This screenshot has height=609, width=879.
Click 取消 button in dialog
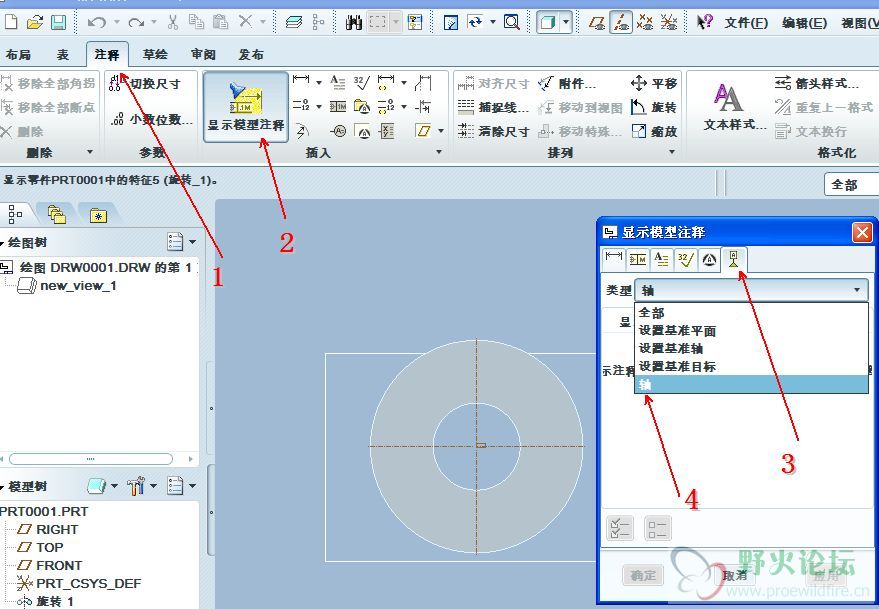(734, 575)
